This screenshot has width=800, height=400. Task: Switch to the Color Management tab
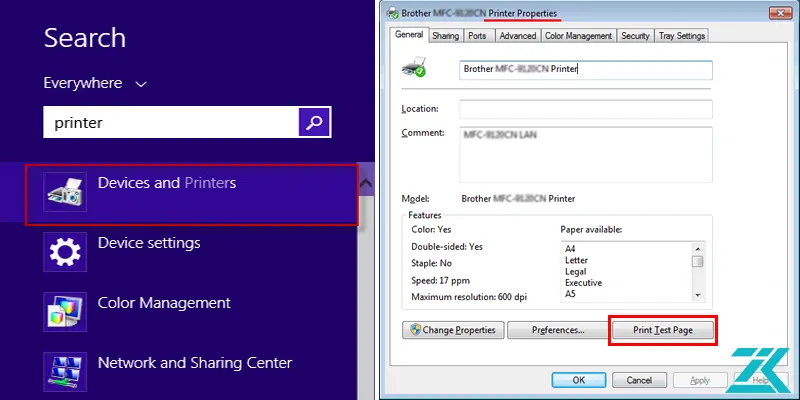(x=578, y=36)
